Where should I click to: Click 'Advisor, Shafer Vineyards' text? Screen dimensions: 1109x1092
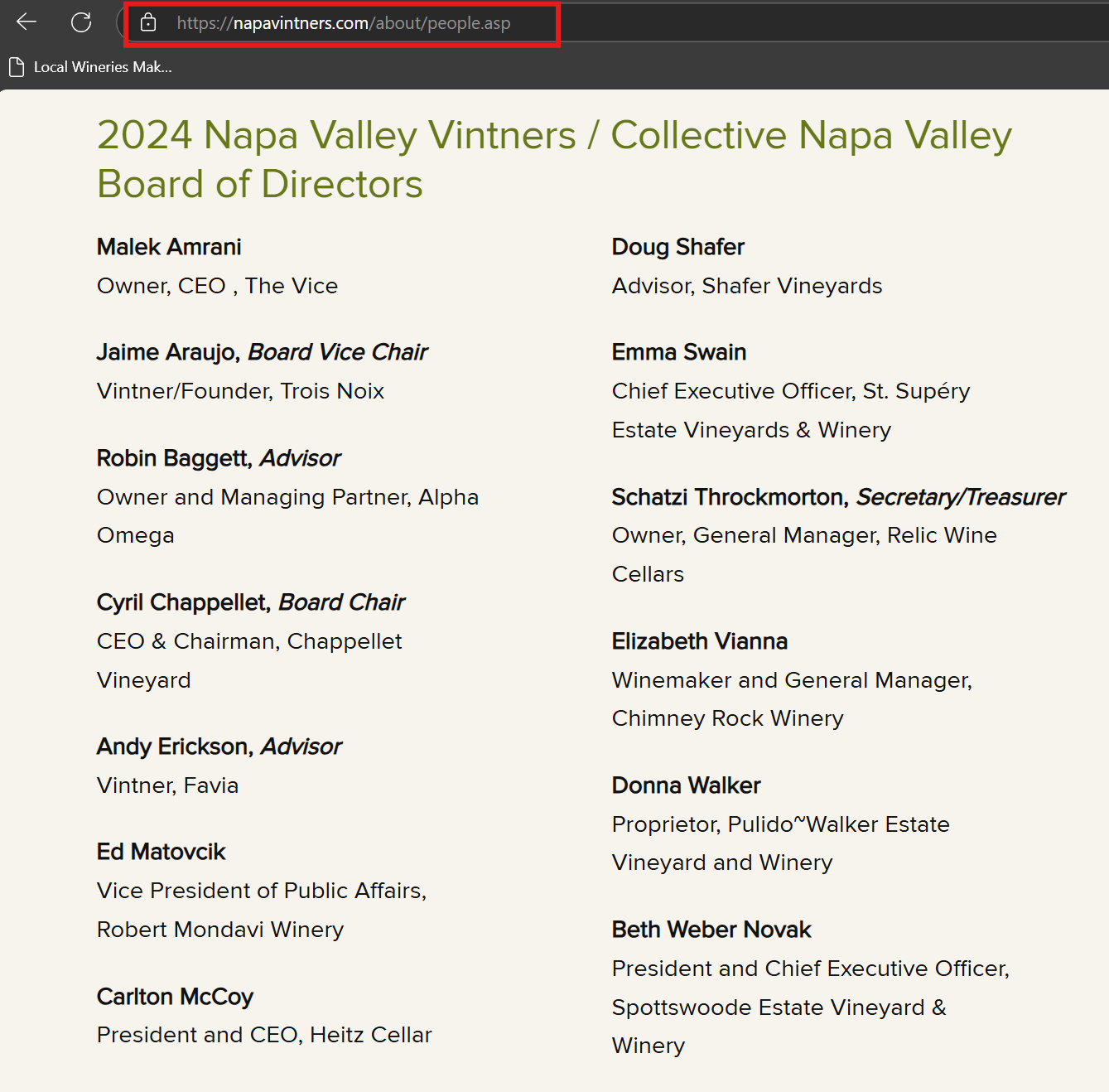click(x=747, y=286)
